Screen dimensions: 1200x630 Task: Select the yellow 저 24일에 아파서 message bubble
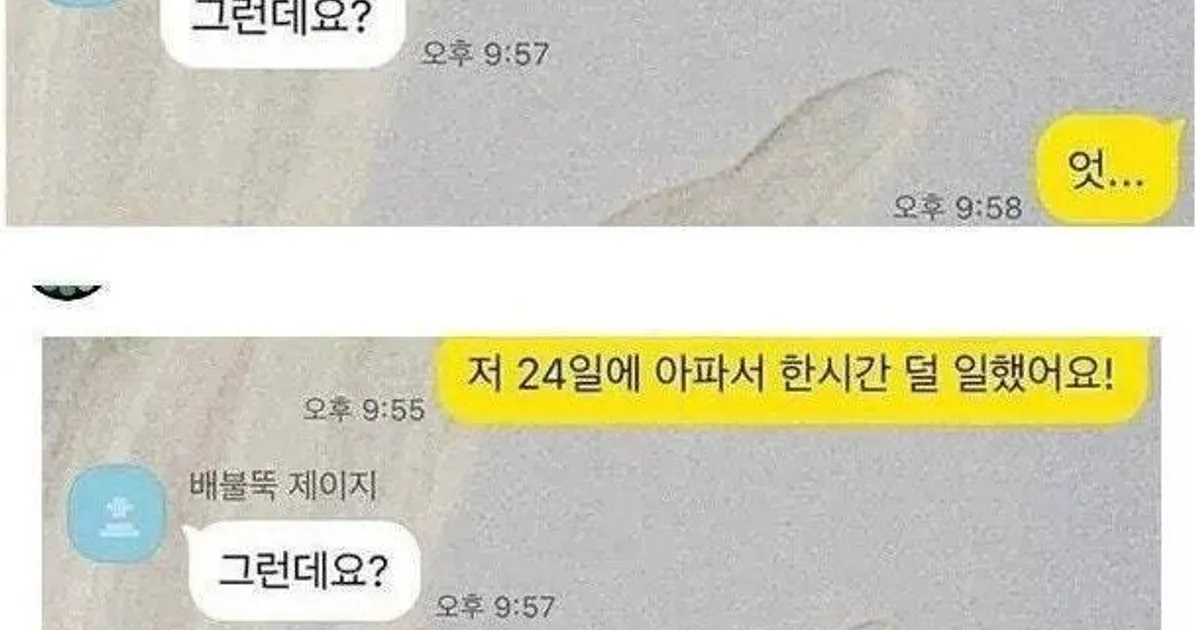tap(793, 381)
